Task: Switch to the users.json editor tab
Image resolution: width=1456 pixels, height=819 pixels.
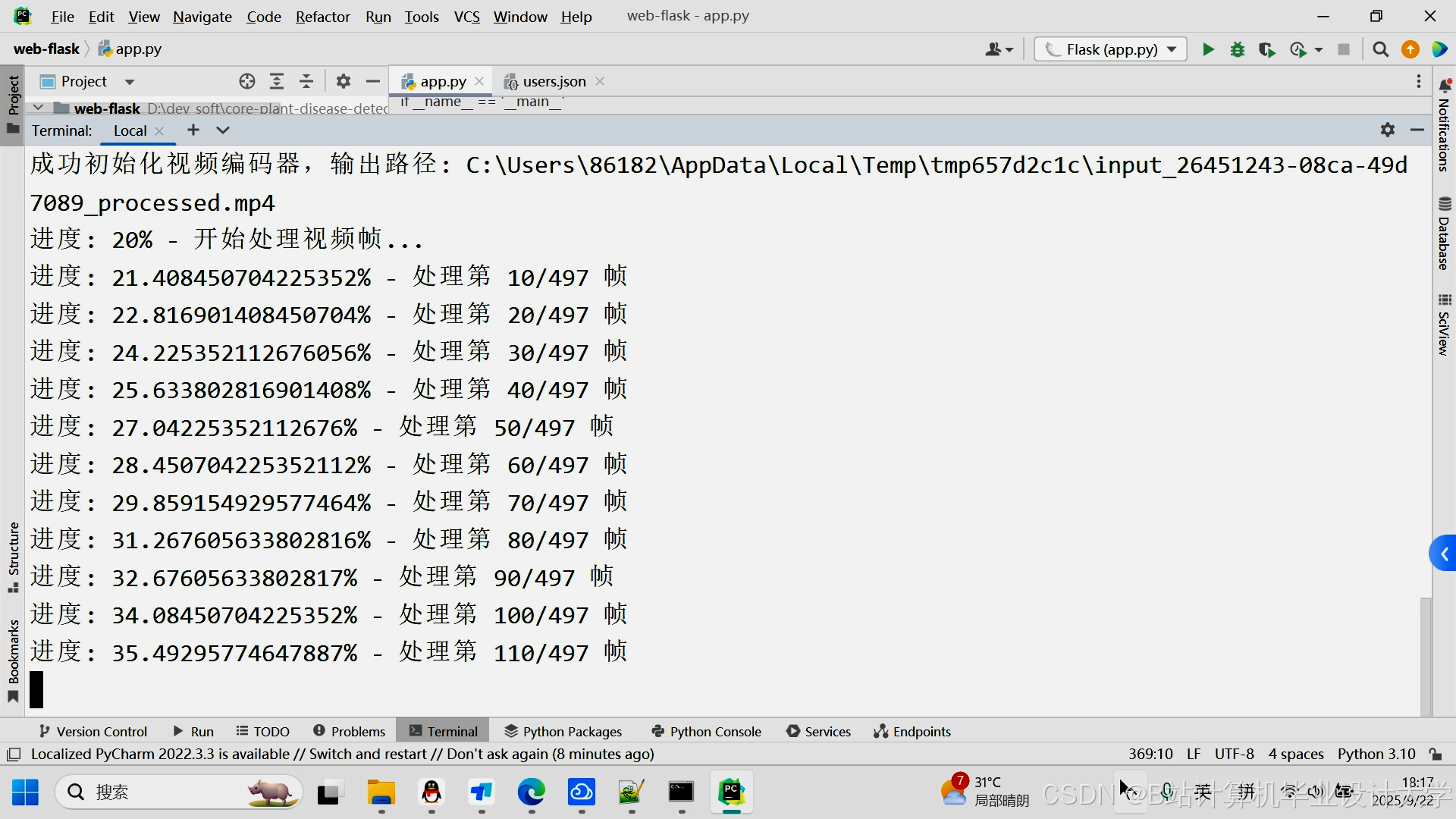Action: [x=554, y=82]
